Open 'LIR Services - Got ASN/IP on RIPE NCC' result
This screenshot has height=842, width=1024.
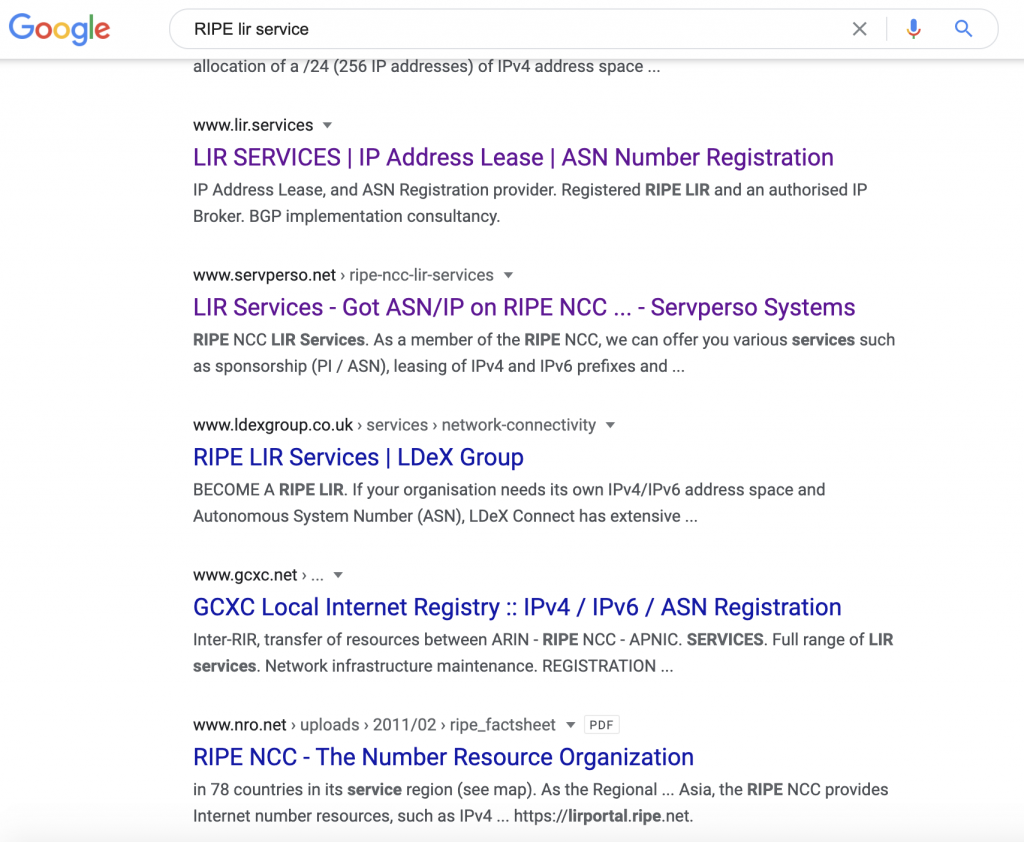click(524, 307)
